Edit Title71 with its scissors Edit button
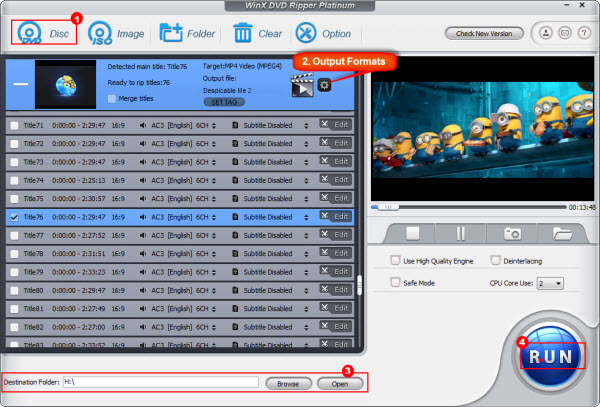The height and width of the screenshot is (407, 600). (x=336, y=124)
